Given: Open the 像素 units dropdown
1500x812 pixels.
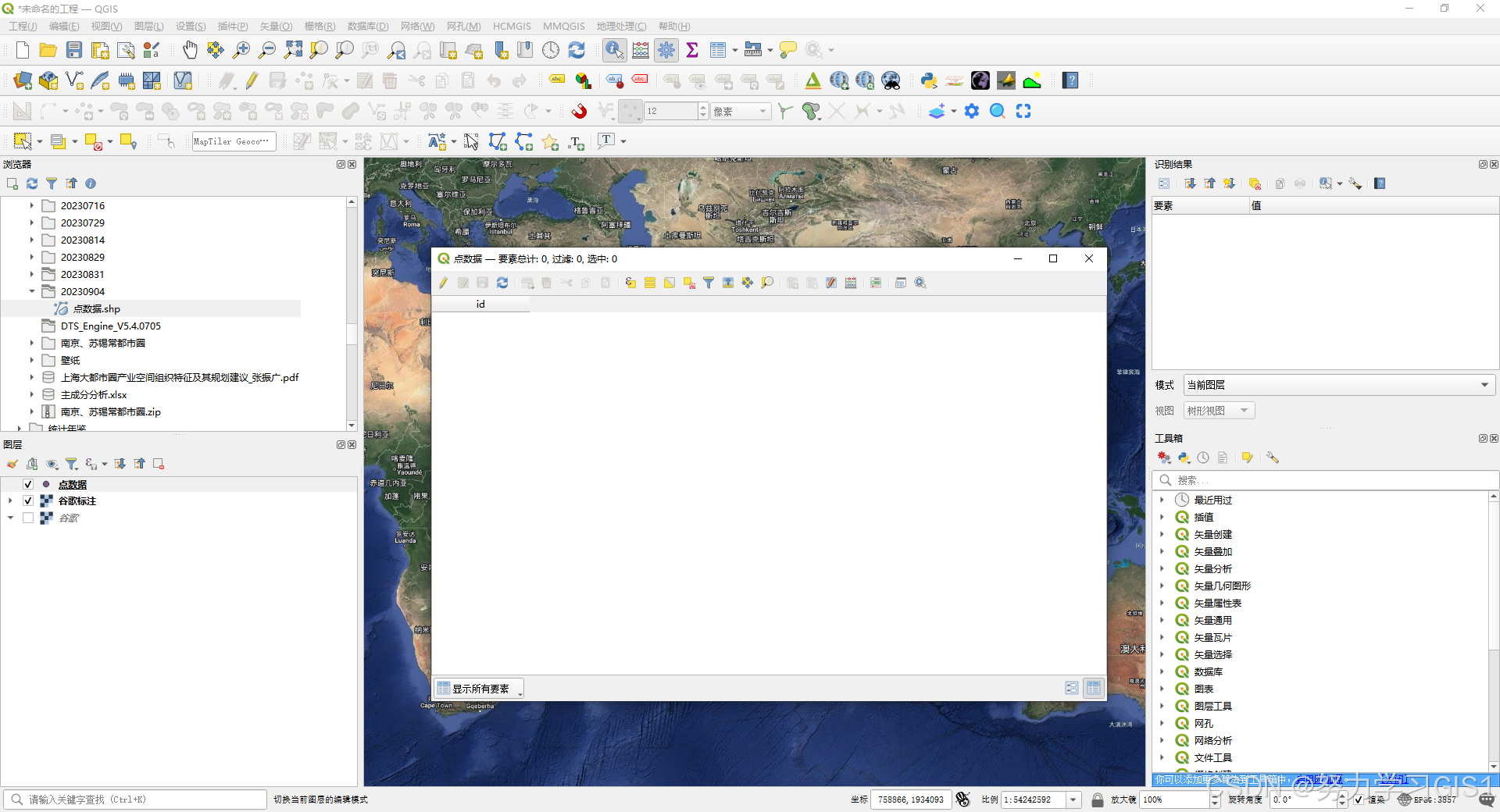Looking at the screenshot, I should coord(741,112).
